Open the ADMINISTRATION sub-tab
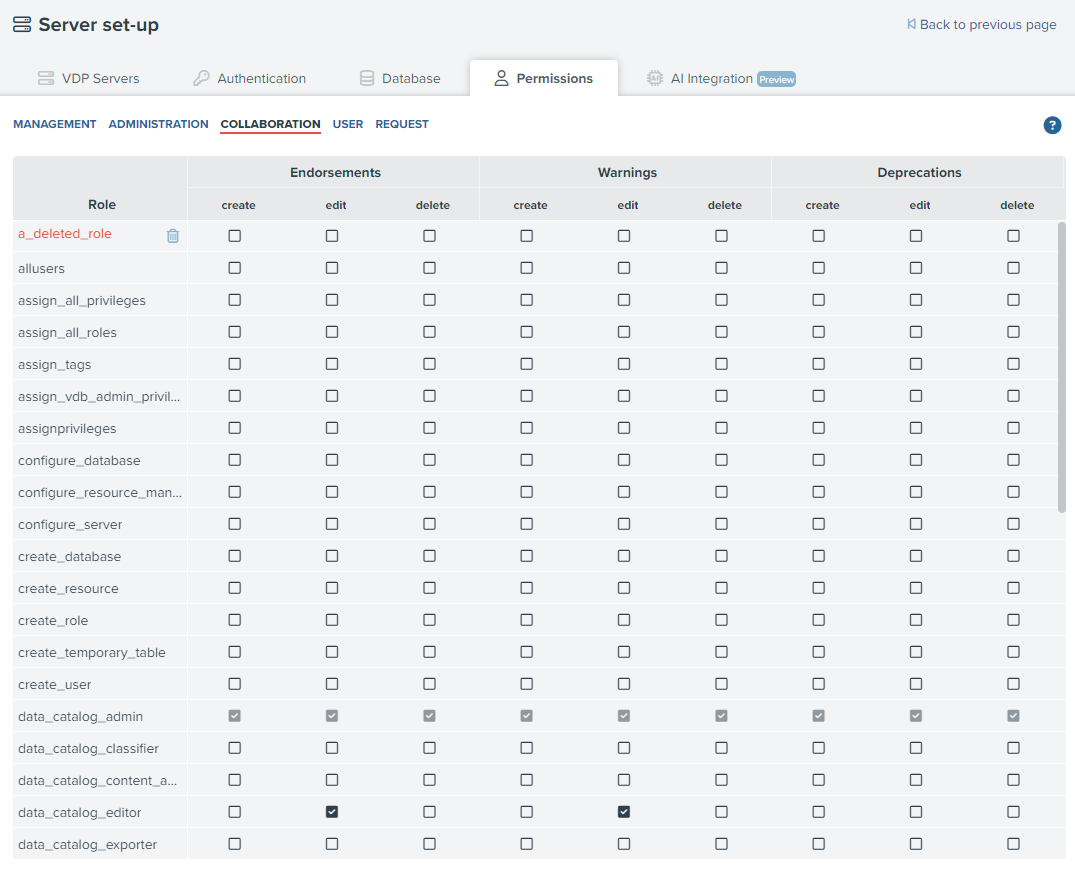 (158, 124)
